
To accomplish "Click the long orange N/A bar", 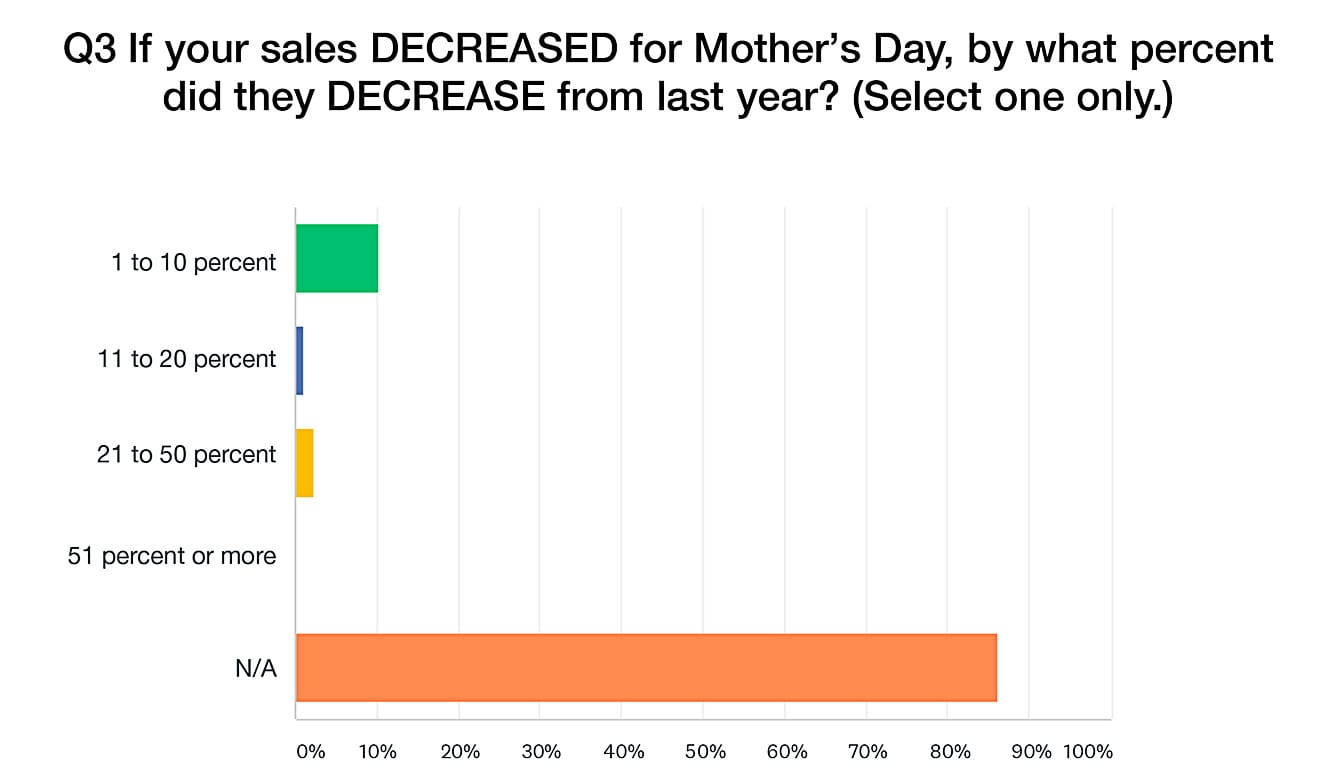I will tap(646, 667).
